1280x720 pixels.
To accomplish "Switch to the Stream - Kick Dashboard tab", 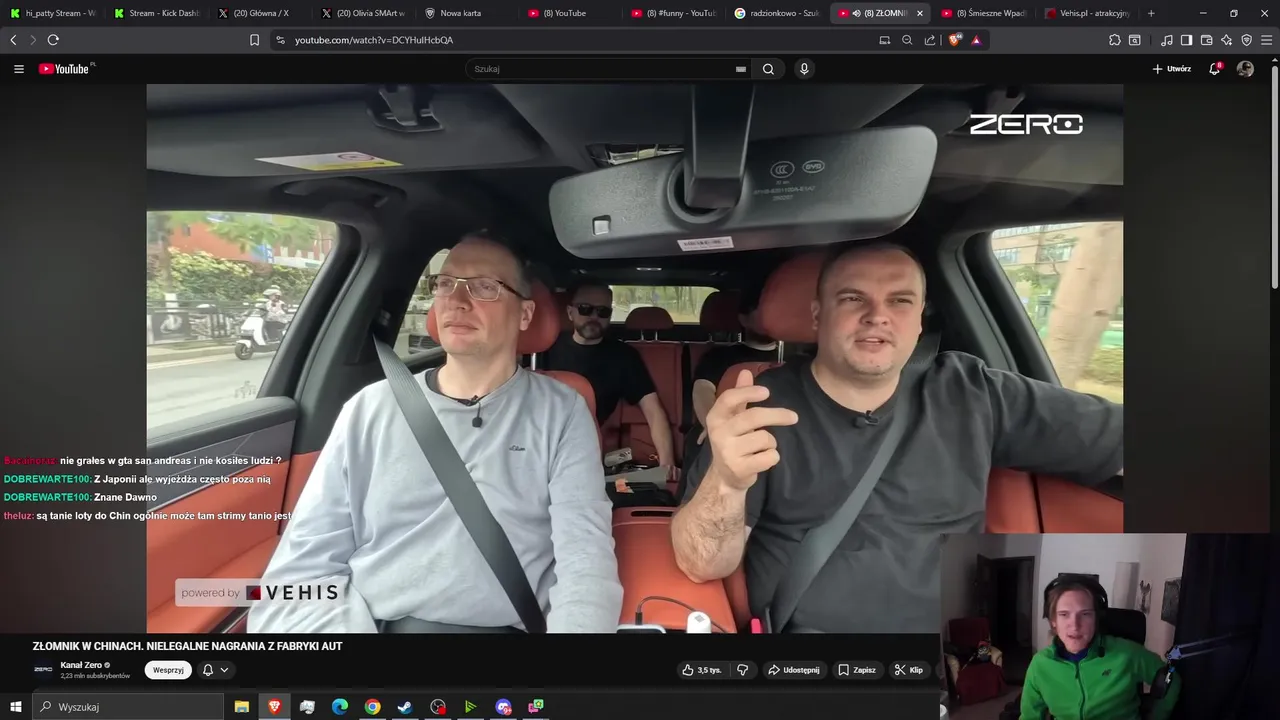I will point(156,13).
